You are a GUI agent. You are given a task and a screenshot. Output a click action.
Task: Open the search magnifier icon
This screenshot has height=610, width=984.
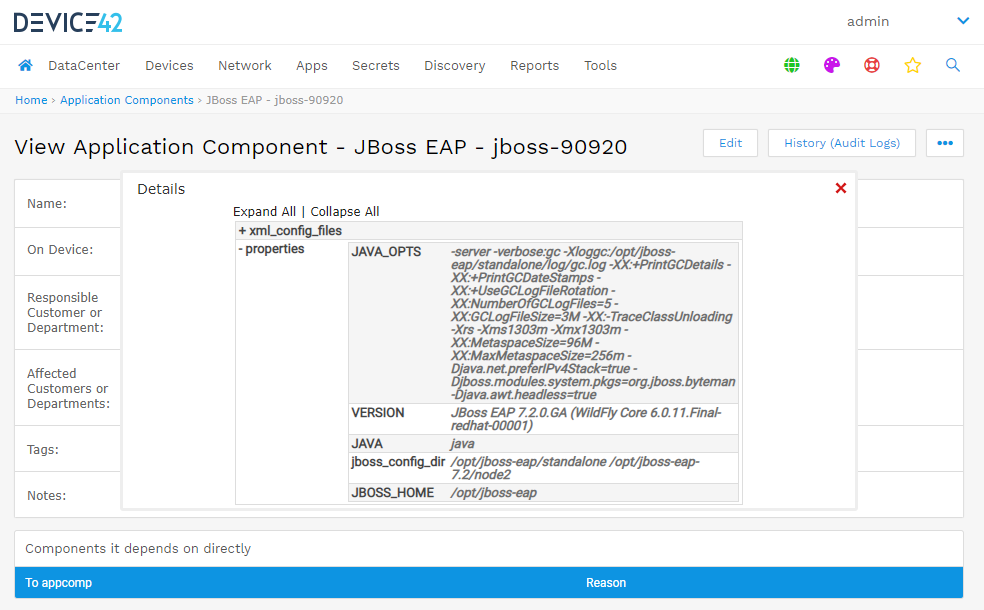tap(953, 65)
